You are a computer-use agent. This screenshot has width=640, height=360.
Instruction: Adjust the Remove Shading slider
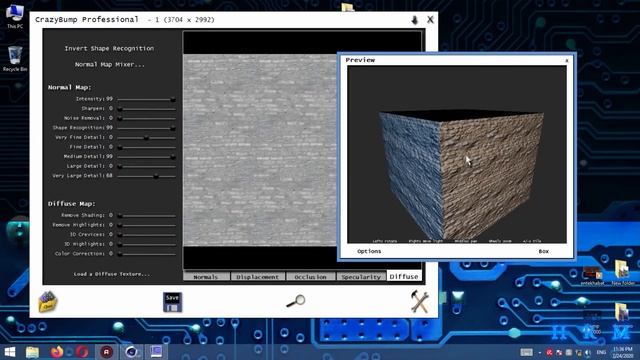[x=146, y=216]
